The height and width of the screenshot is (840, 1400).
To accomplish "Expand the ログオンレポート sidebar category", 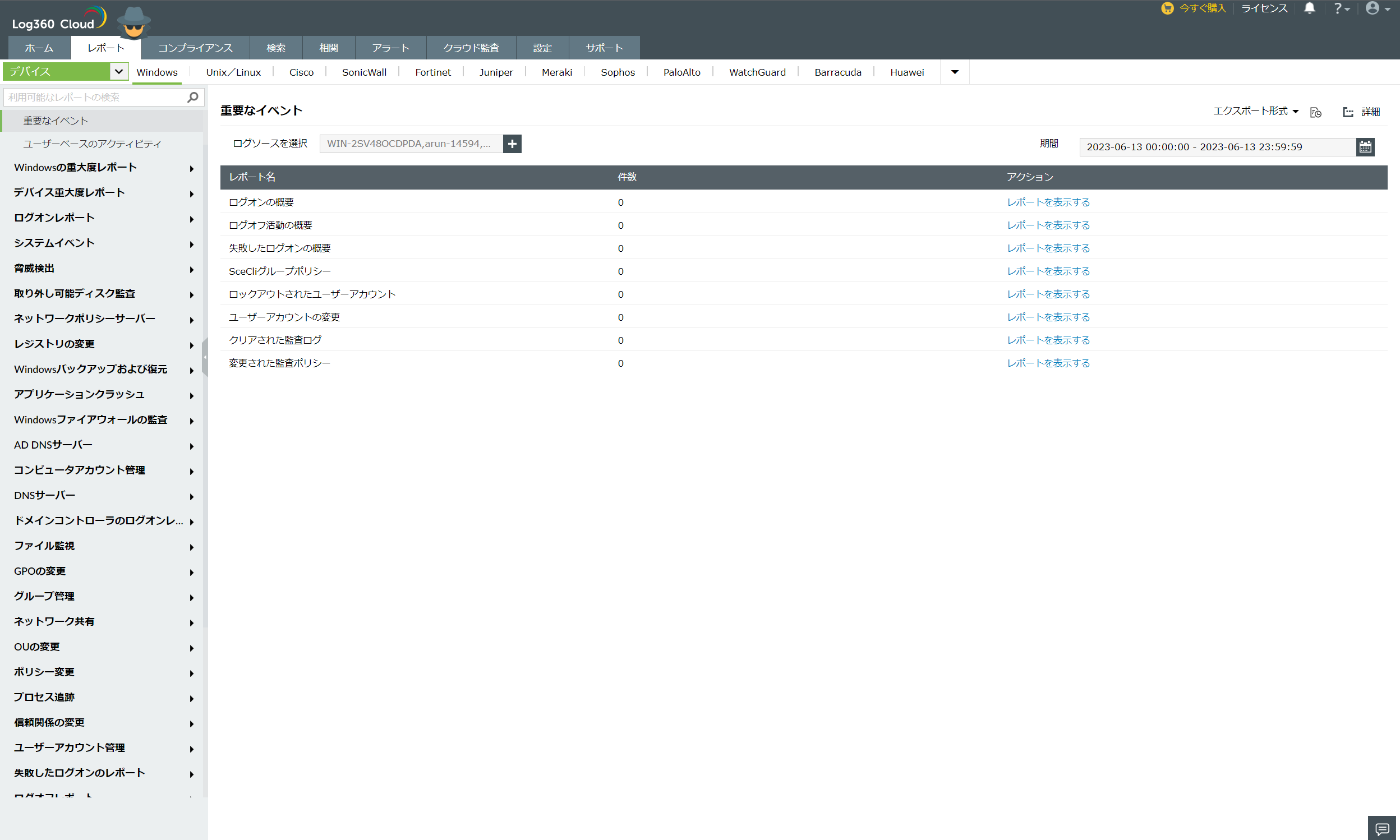I will coord(102,218).
